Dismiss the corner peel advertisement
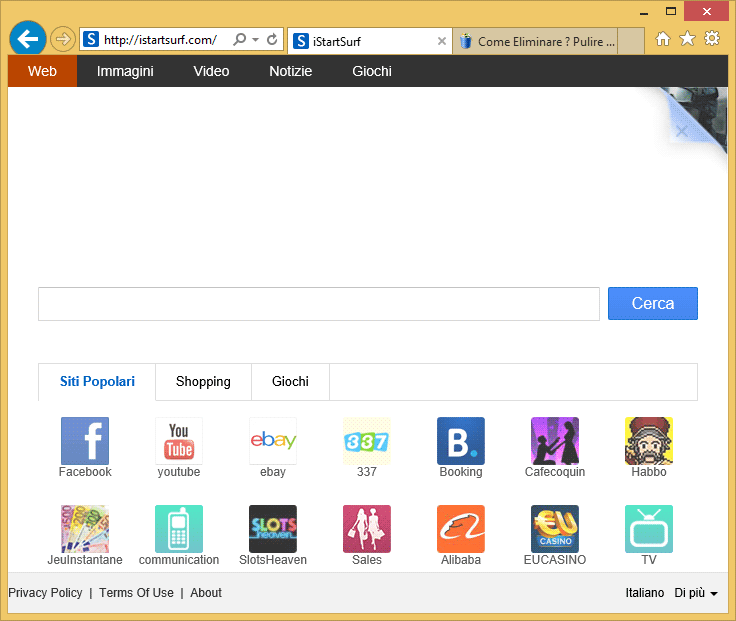This screenshot has height=621, width=736. point(681,131)
